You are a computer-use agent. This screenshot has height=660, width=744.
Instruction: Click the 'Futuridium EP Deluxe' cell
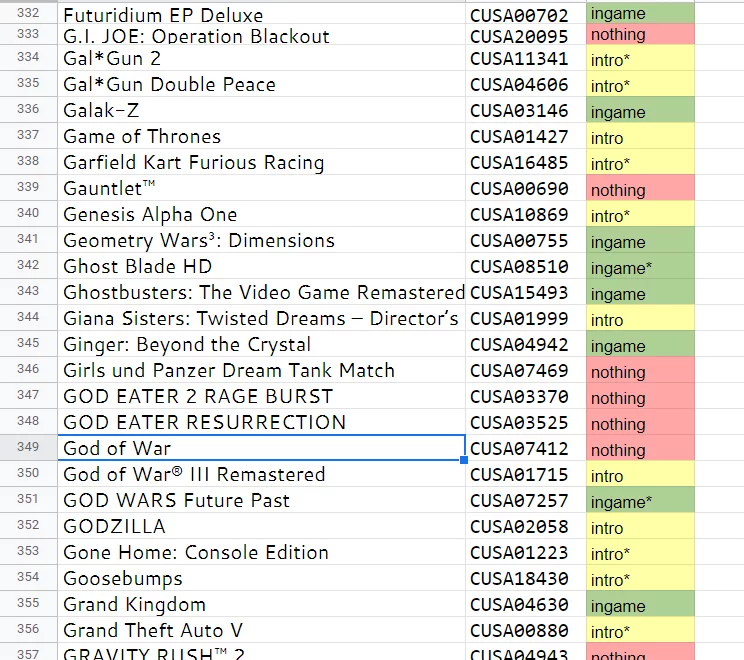point(261,13)
